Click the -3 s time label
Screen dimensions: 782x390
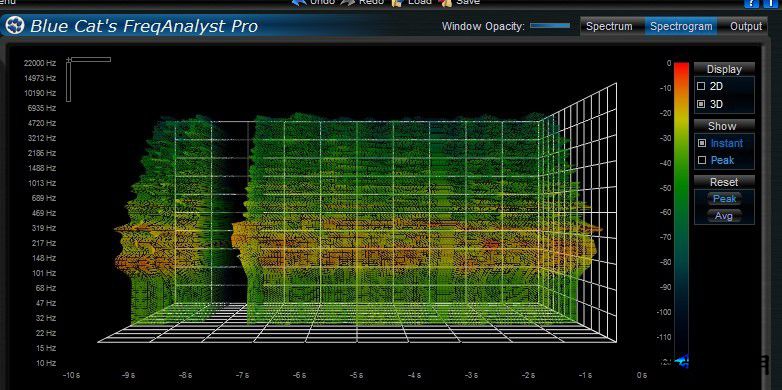pos(471,375)
